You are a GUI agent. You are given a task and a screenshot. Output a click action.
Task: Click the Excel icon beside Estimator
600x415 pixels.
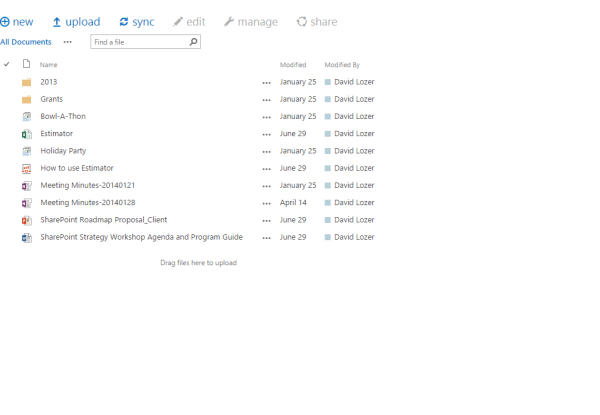[x=27, y=134]
